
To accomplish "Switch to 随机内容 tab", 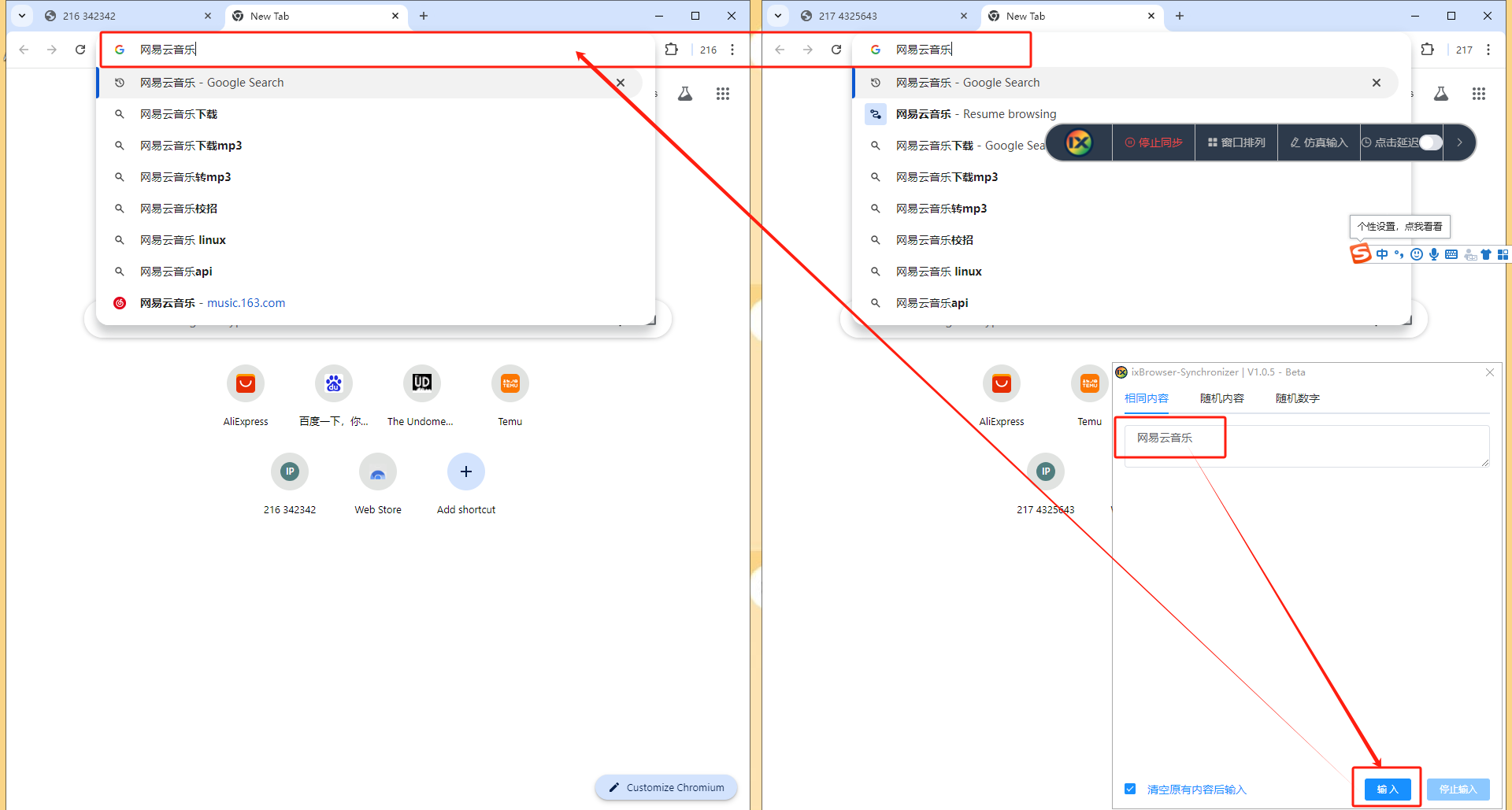I will click(1221, 398).
